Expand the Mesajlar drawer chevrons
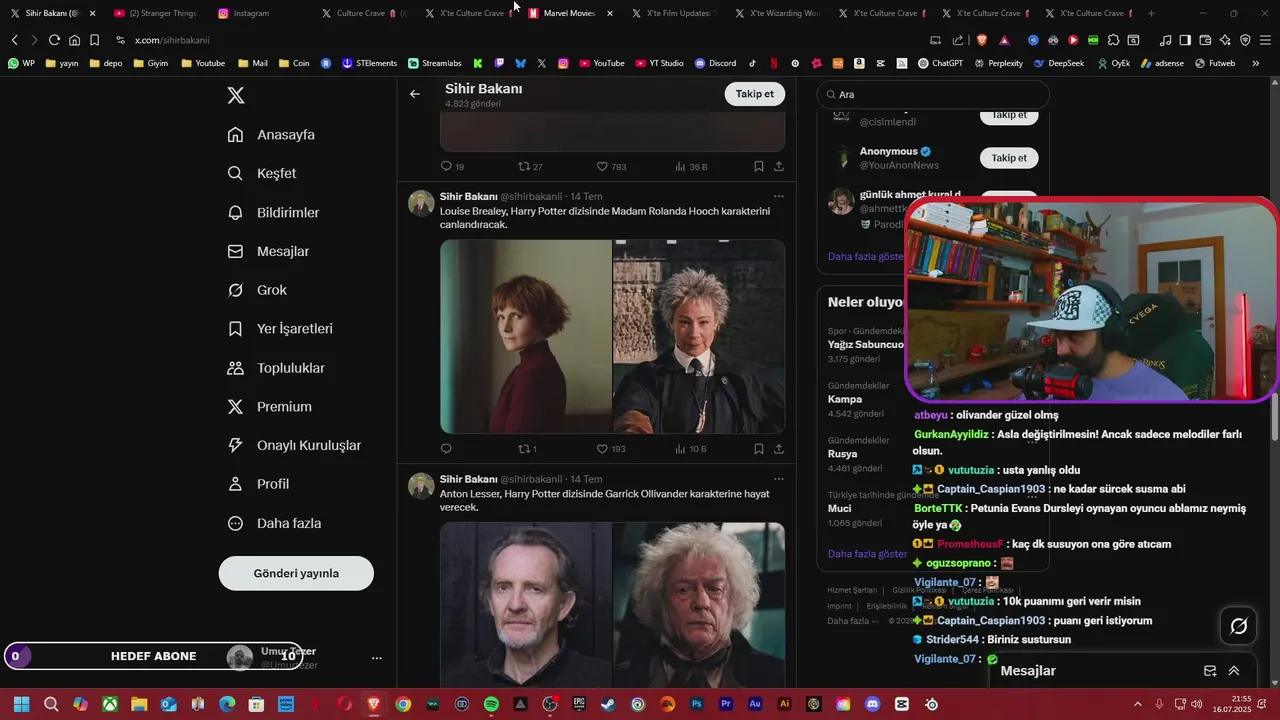The width and height of the screenshot is (1280, 720). (x=1234, y=671)
